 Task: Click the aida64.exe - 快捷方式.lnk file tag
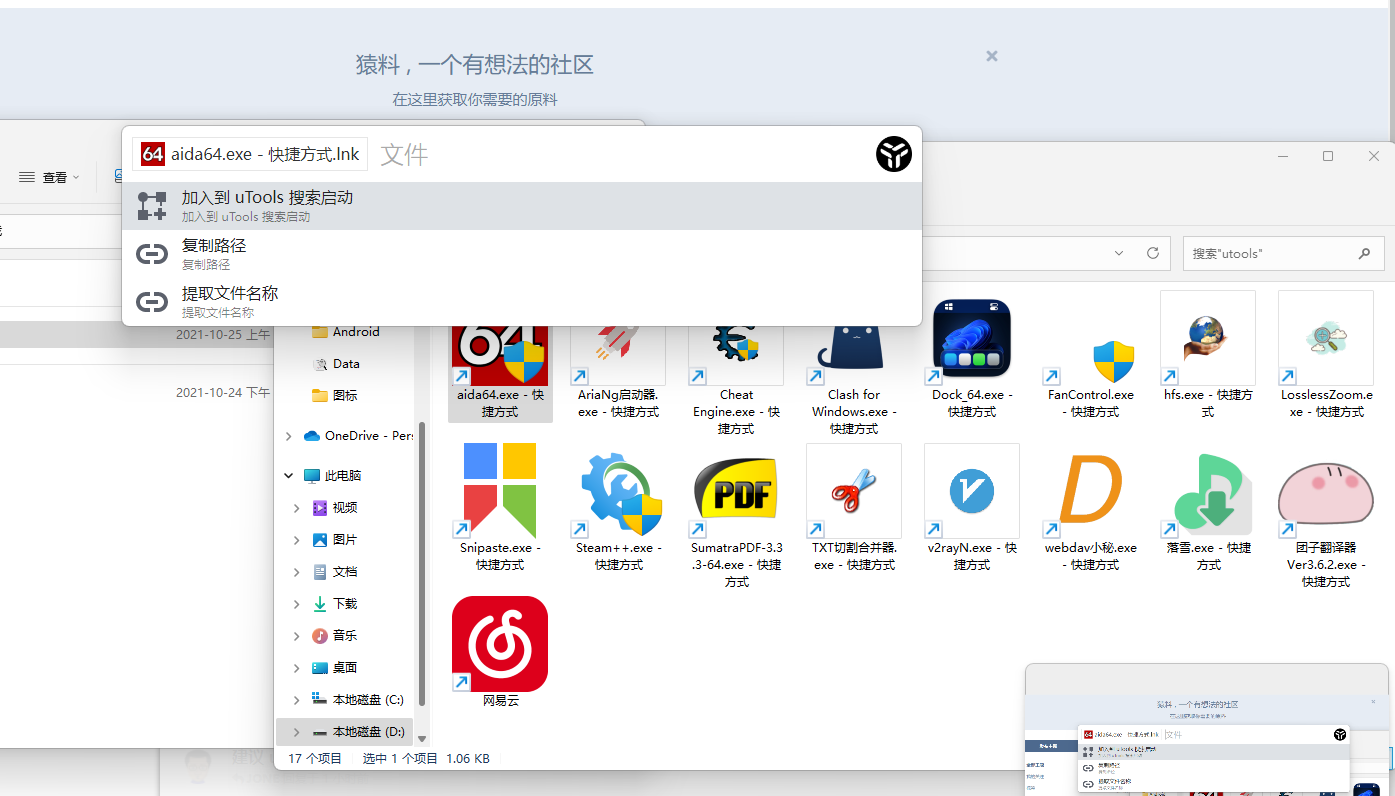click(x=250, y=154)
